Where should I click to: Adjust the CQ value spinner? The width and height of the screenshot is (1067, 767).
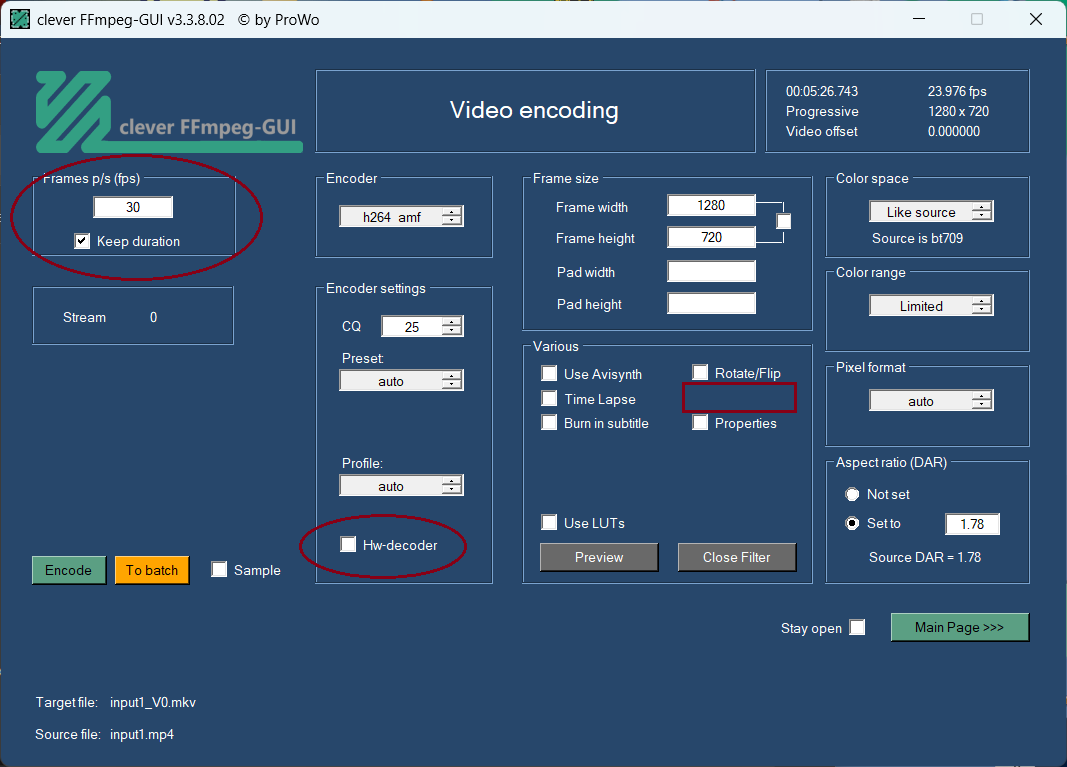pos(452,327)
